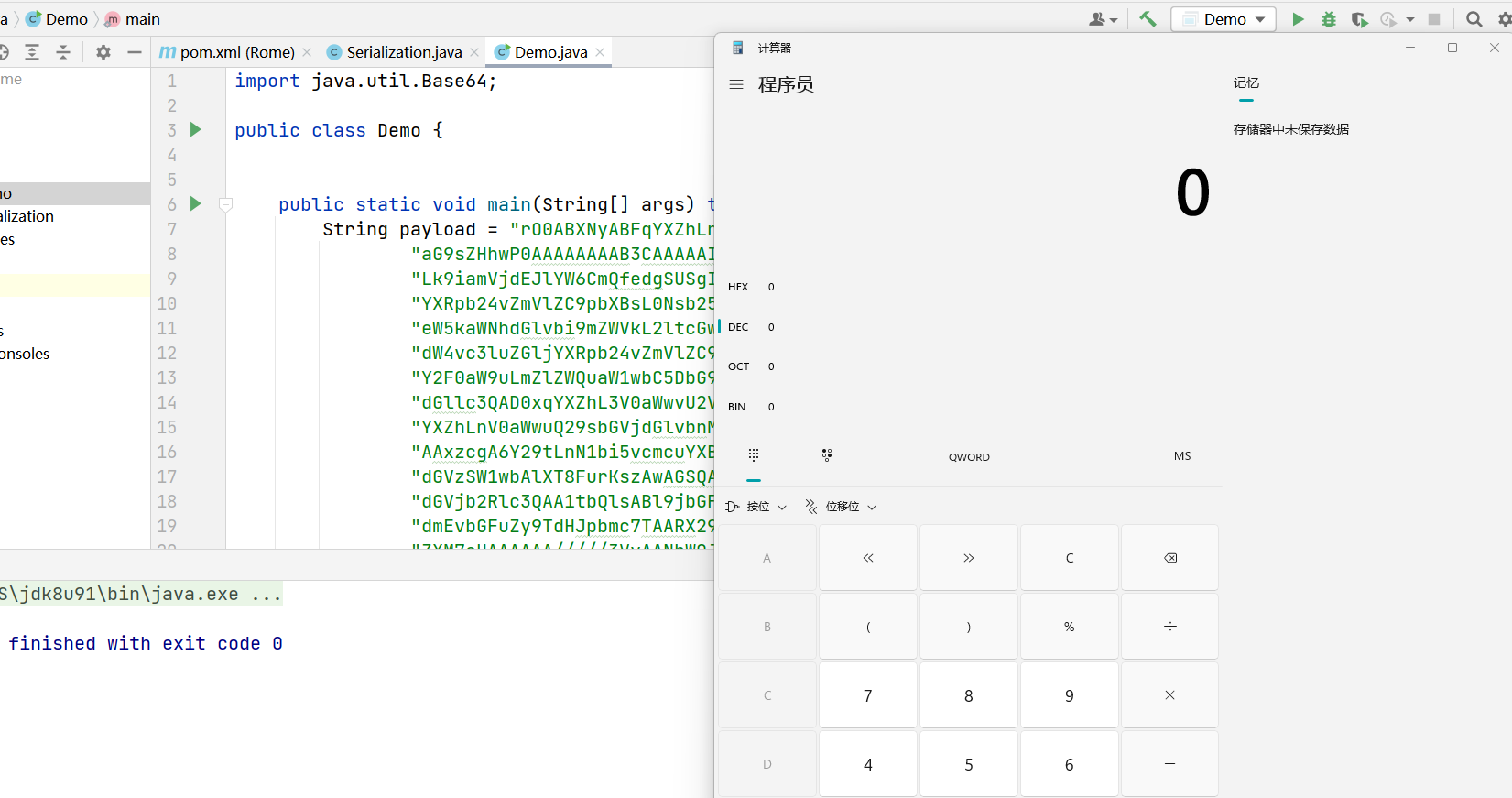Click the right shift >> calculator key

point(969,558)
